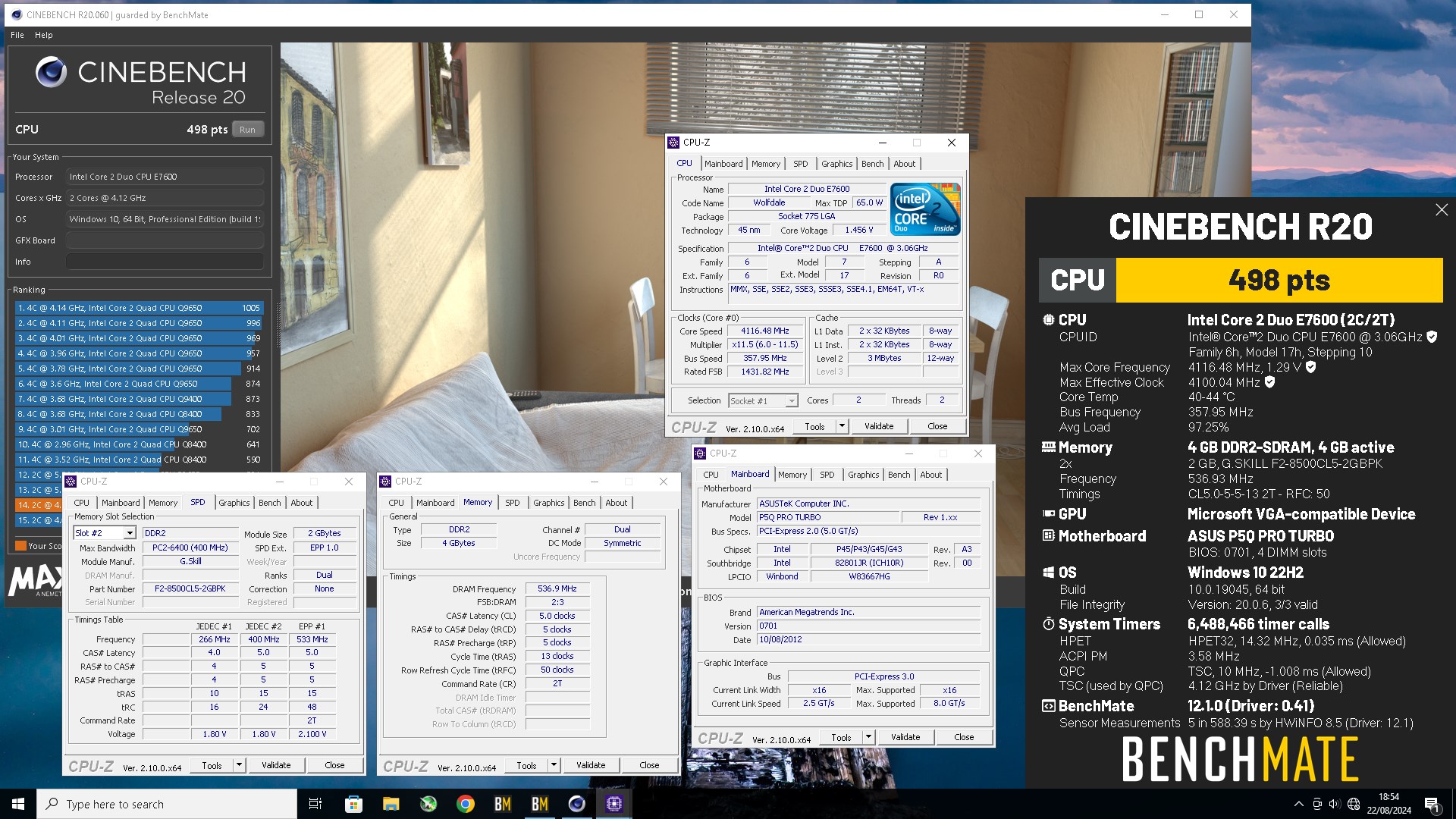Click the Cinebench icon in the taskbar
Screen dimensions: 1456x819
point(577,804)
